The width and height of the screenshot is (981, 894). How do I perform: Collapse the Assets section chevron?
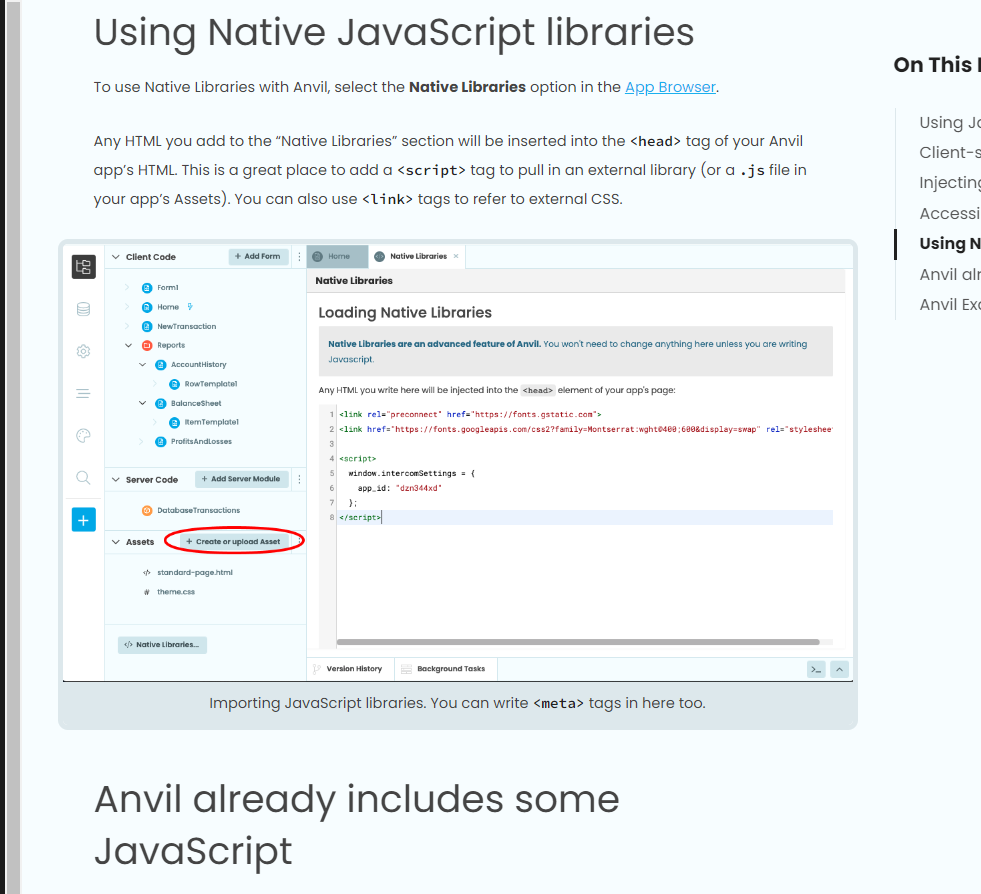pyautogui.click(x=114, y=542)
